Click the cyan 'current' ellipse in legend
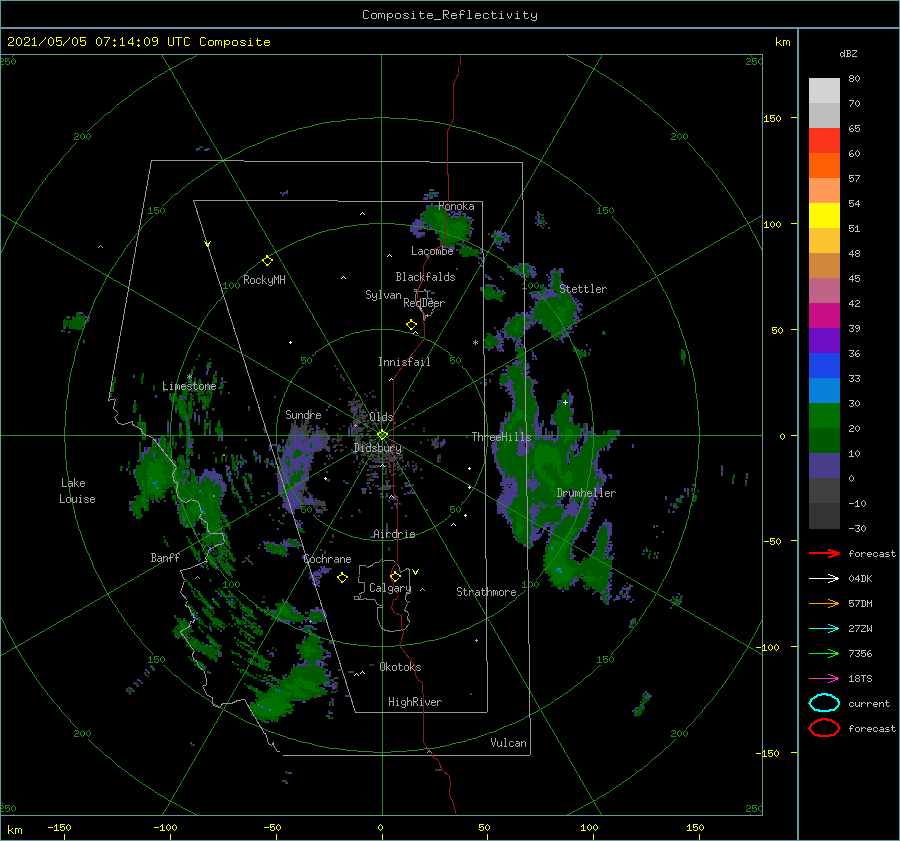The height and width of the screenshot is (841, 900). pos(824,703)
